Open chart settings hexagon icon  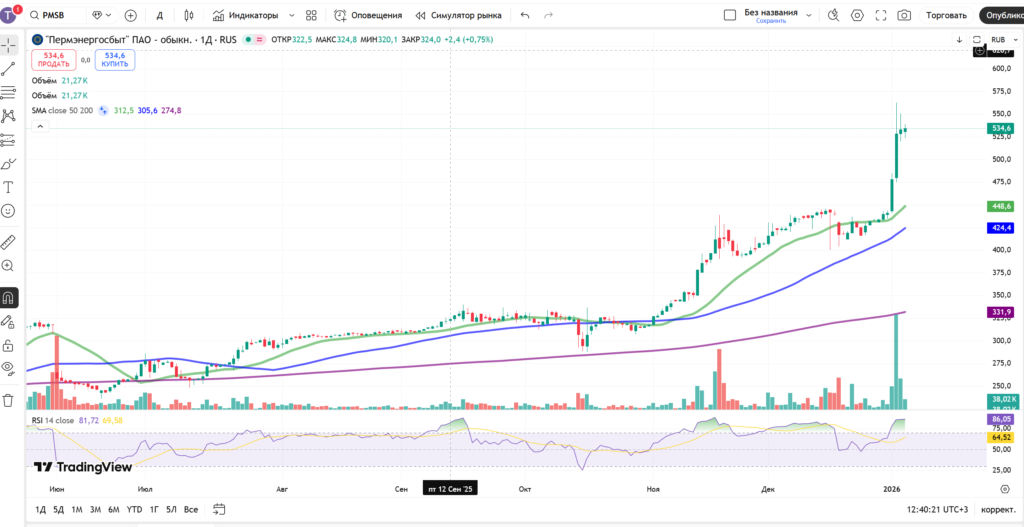[857, 15]
